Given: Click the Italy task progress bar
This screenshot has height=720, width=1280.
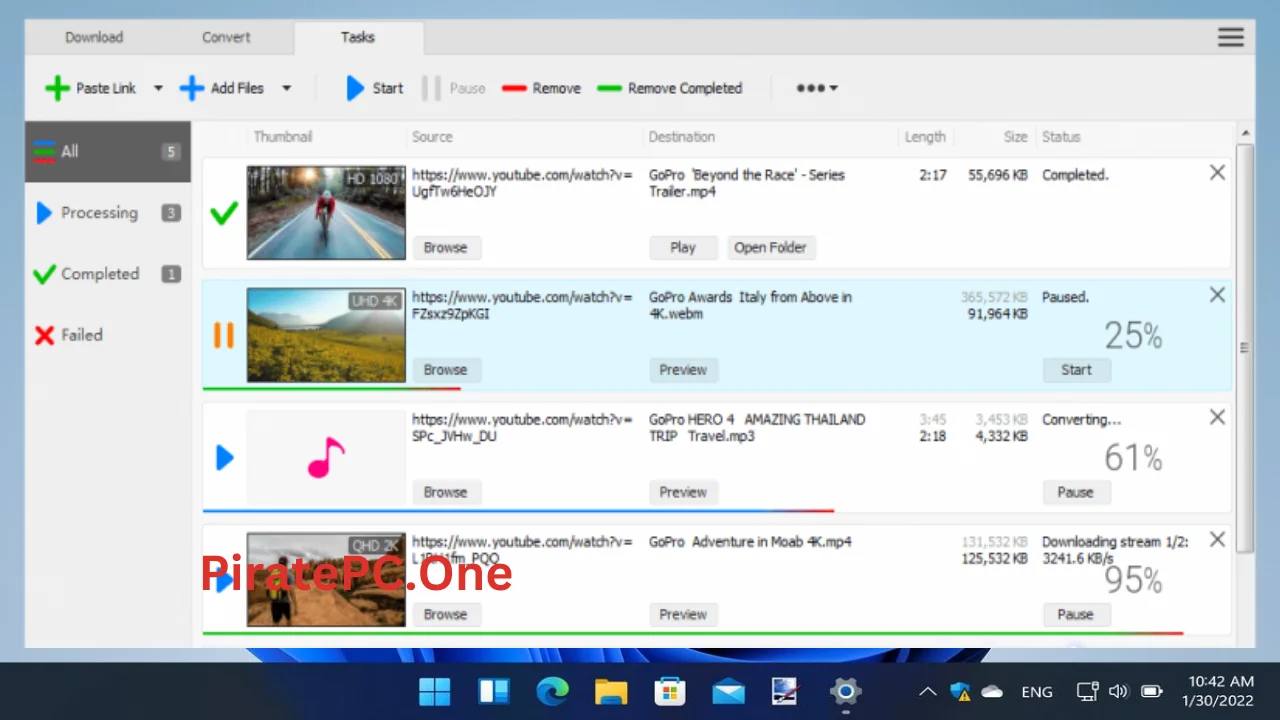Looking at the screenshot, I should (x=332, y=388).
